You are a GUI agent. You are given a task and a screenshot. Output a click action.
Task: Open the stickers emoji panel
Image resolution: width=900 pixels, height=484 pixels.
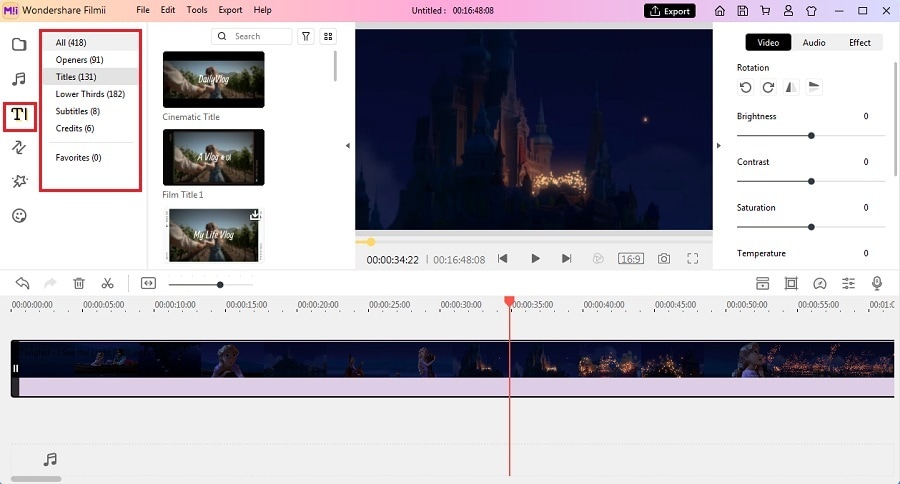point(19,216)
